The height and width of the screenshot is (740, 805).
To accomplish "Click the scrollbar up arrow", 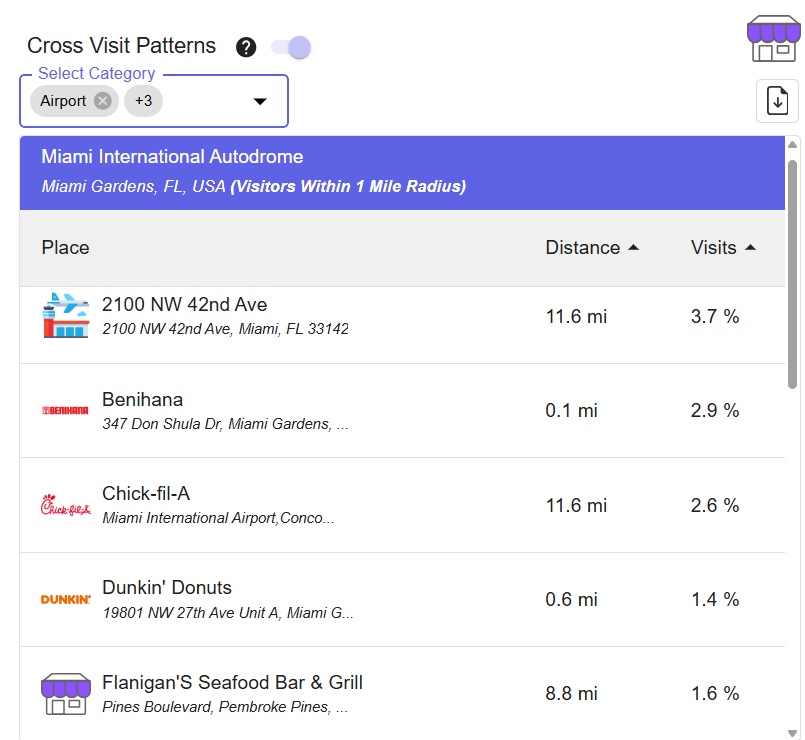I will click(792, 145).
